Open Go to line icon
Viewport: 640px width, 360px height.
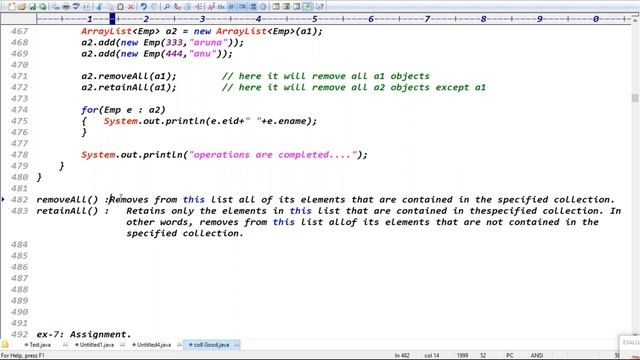198,7
